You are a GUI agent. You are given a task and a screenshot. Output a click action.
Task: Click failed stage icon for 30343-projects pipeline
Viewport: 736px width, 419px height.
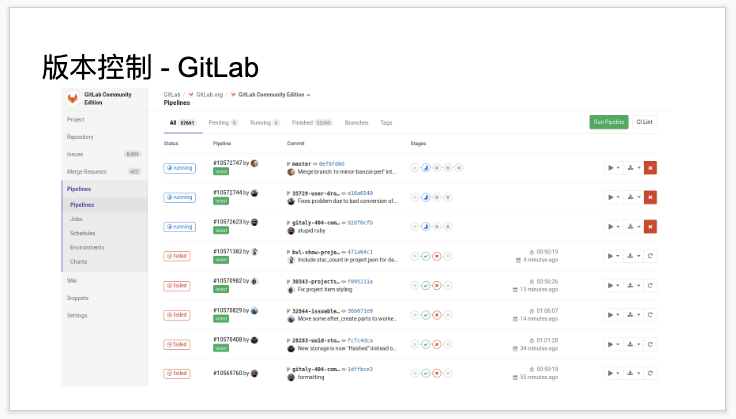point(437,285)
